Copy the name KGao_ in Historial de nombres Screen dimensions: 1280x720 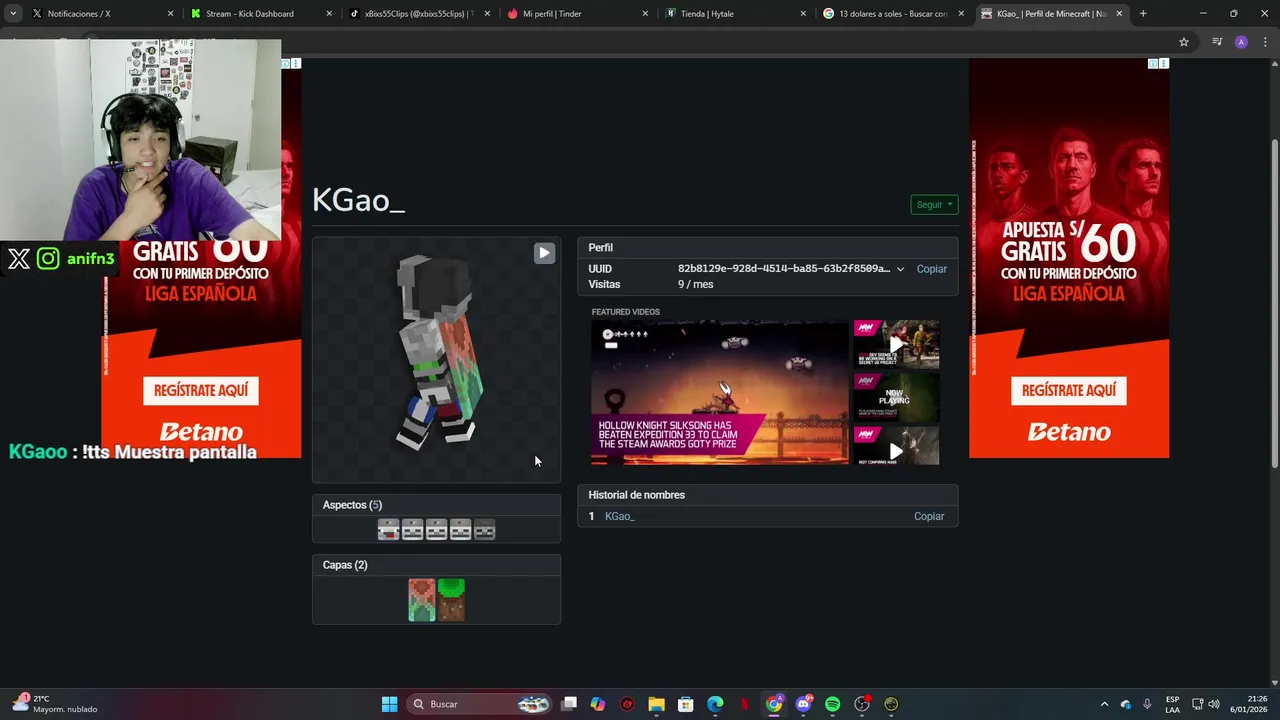pos(929,516)
